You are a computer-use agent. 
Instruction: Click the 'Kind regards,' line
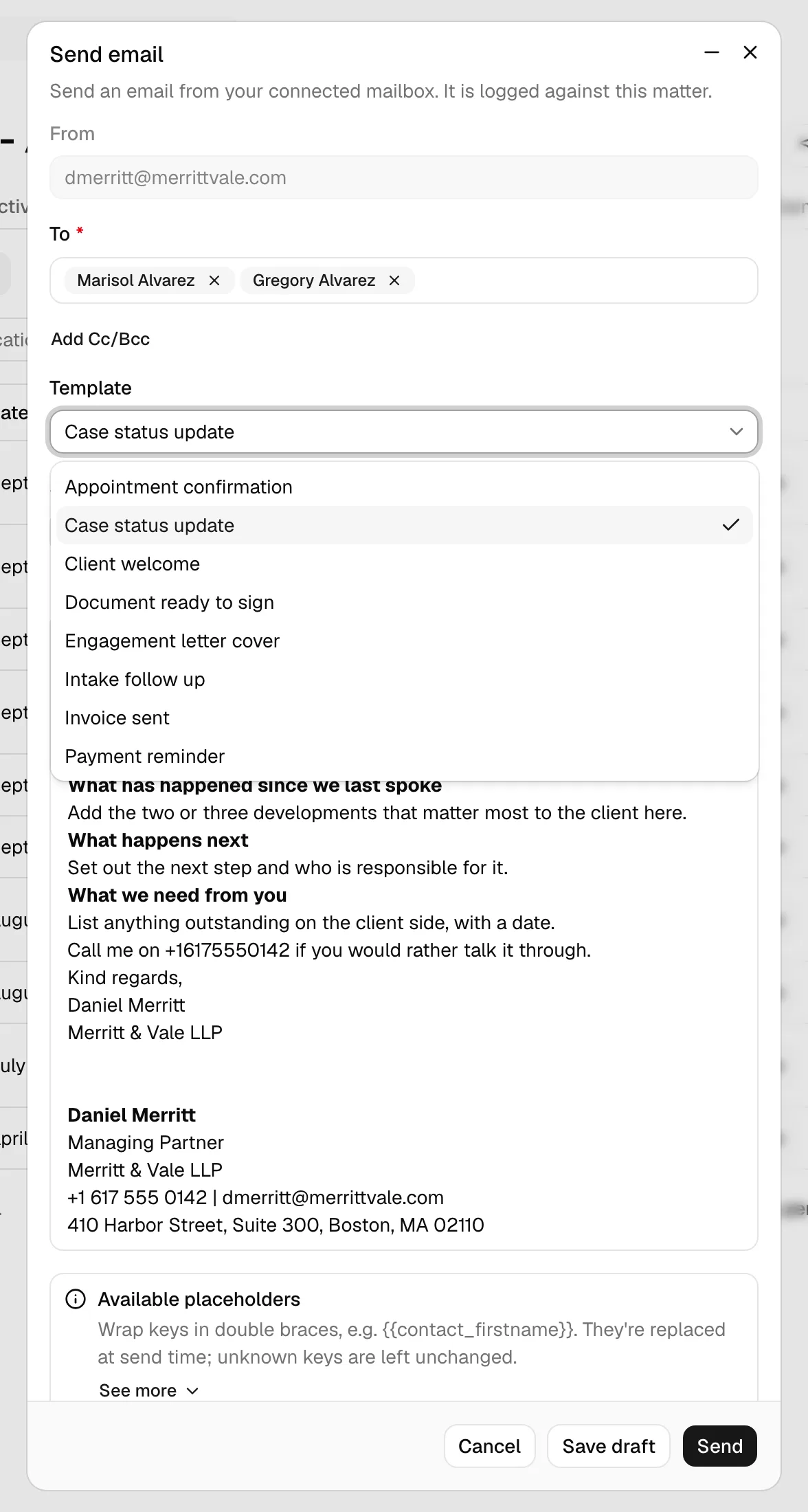tap(125, 977)
